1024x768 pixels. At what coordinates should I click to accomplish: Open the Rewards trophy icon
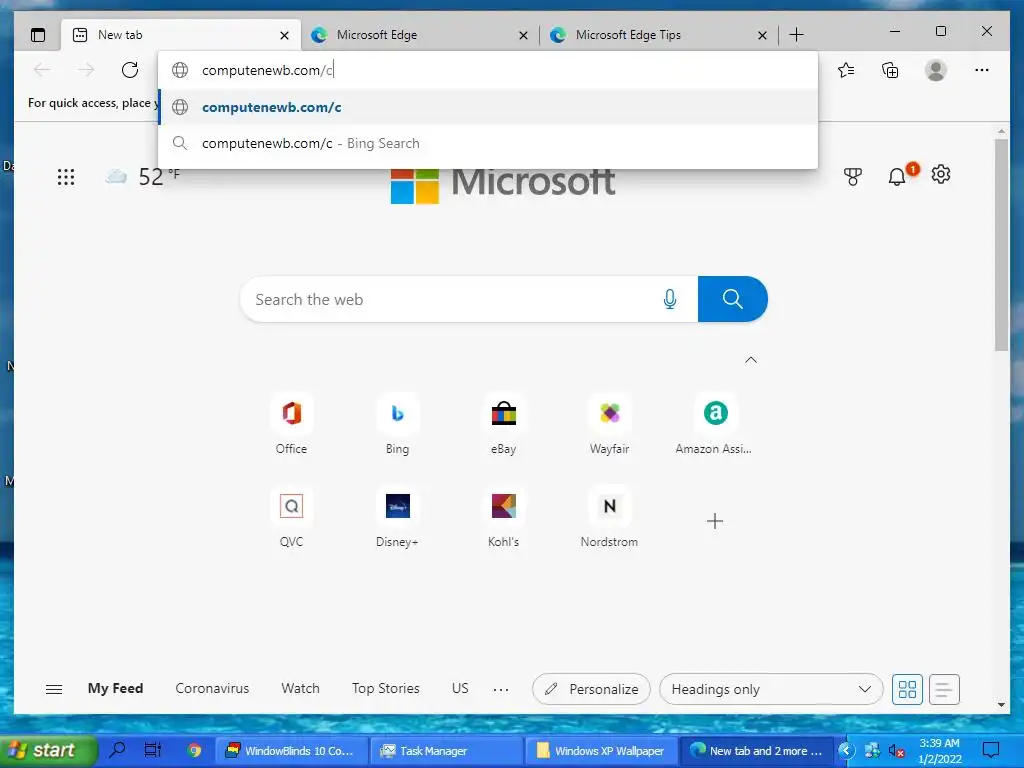pos(852,176)
